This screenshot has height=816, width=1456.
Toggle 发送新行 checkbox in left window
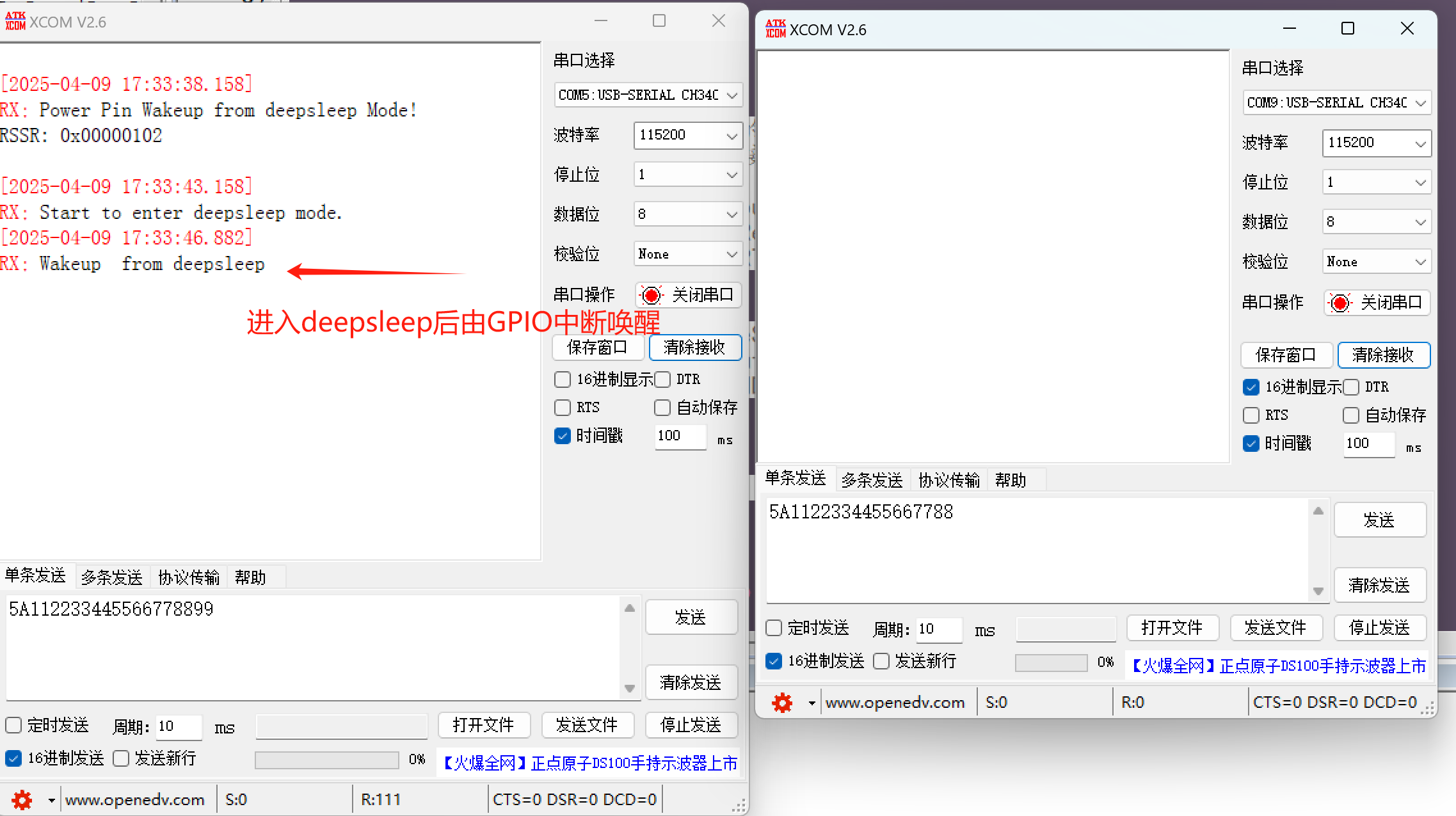[121, 758]
